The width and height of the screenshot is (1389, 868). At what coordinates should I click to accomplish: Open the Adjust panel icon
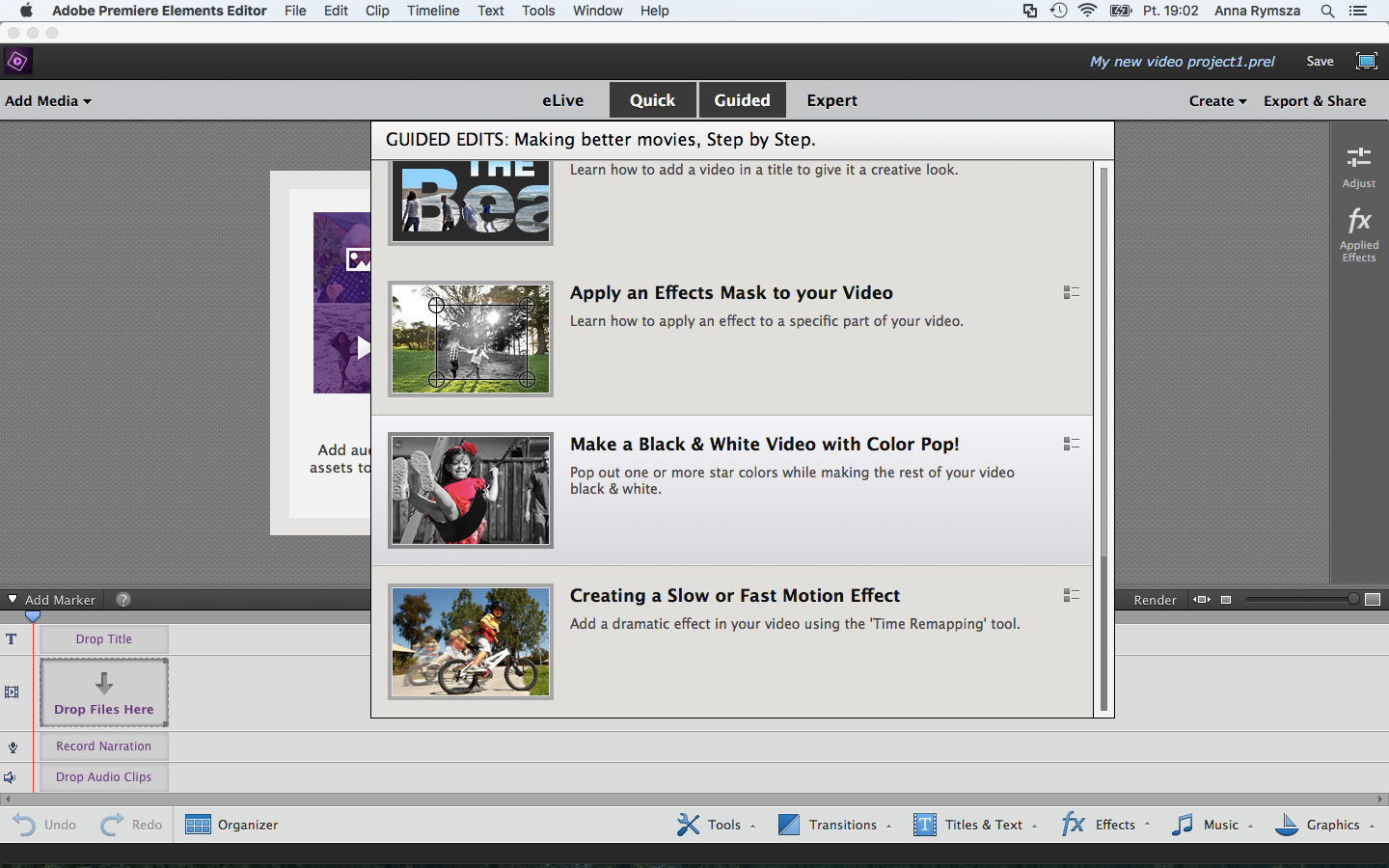coord(1358,157)
